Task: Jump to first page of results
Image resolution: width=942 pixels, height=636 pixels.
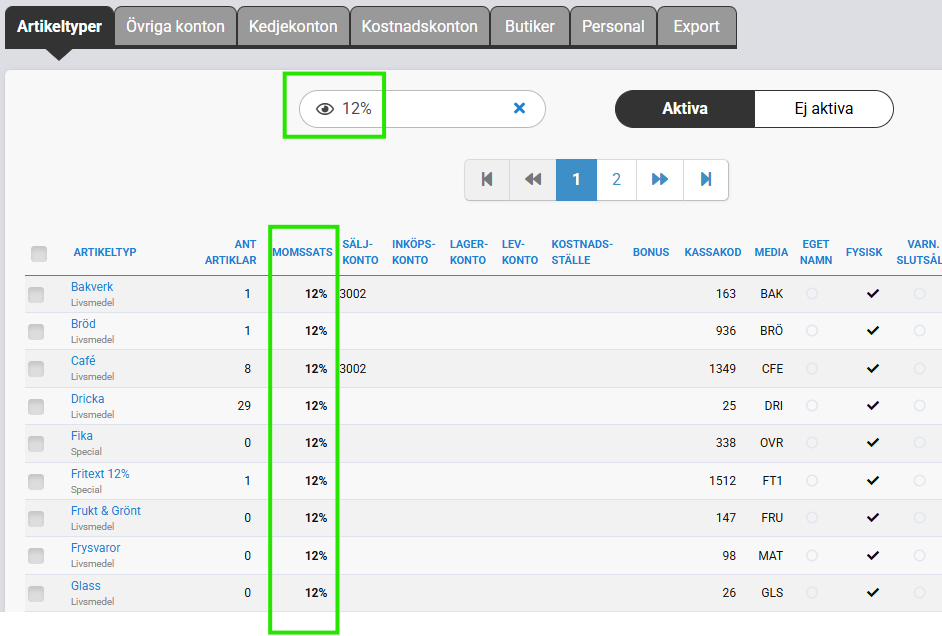Action: (x=487, y=180)
